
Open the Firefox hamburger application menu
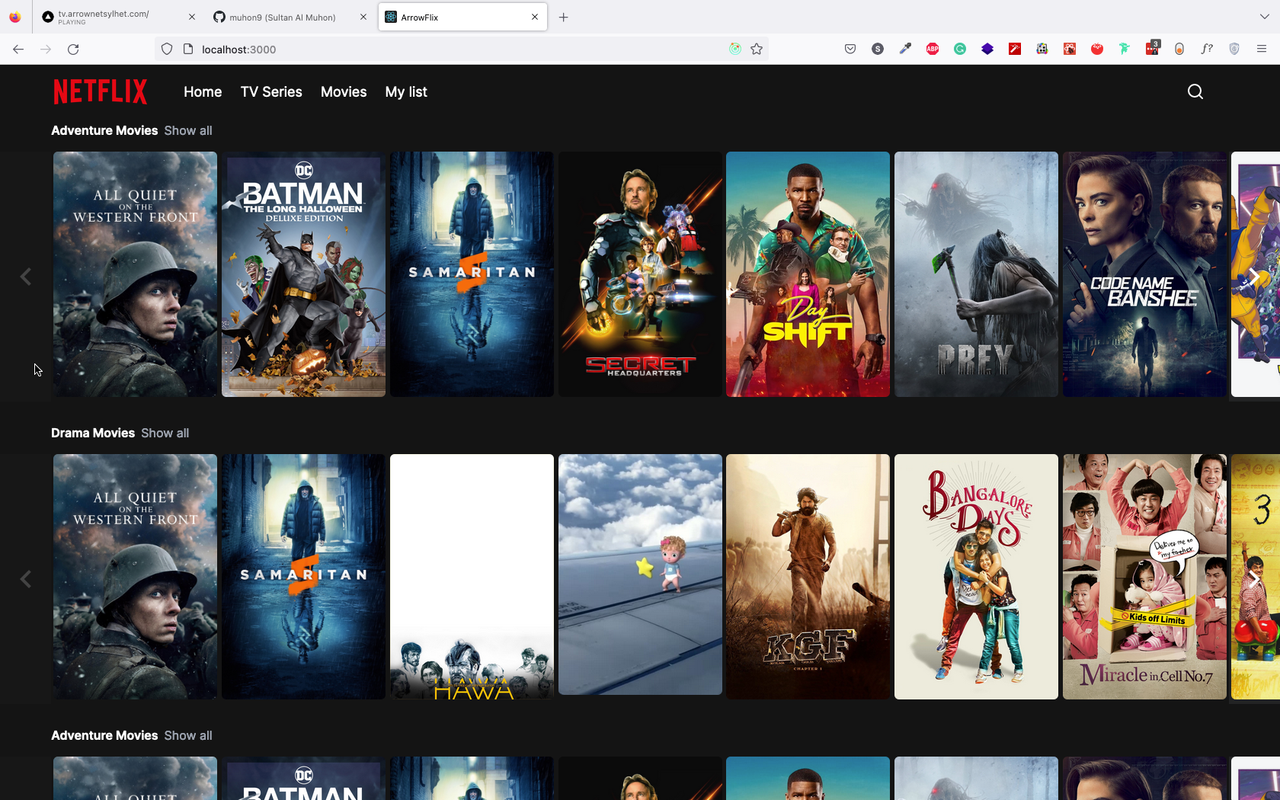pos(1261,49)
